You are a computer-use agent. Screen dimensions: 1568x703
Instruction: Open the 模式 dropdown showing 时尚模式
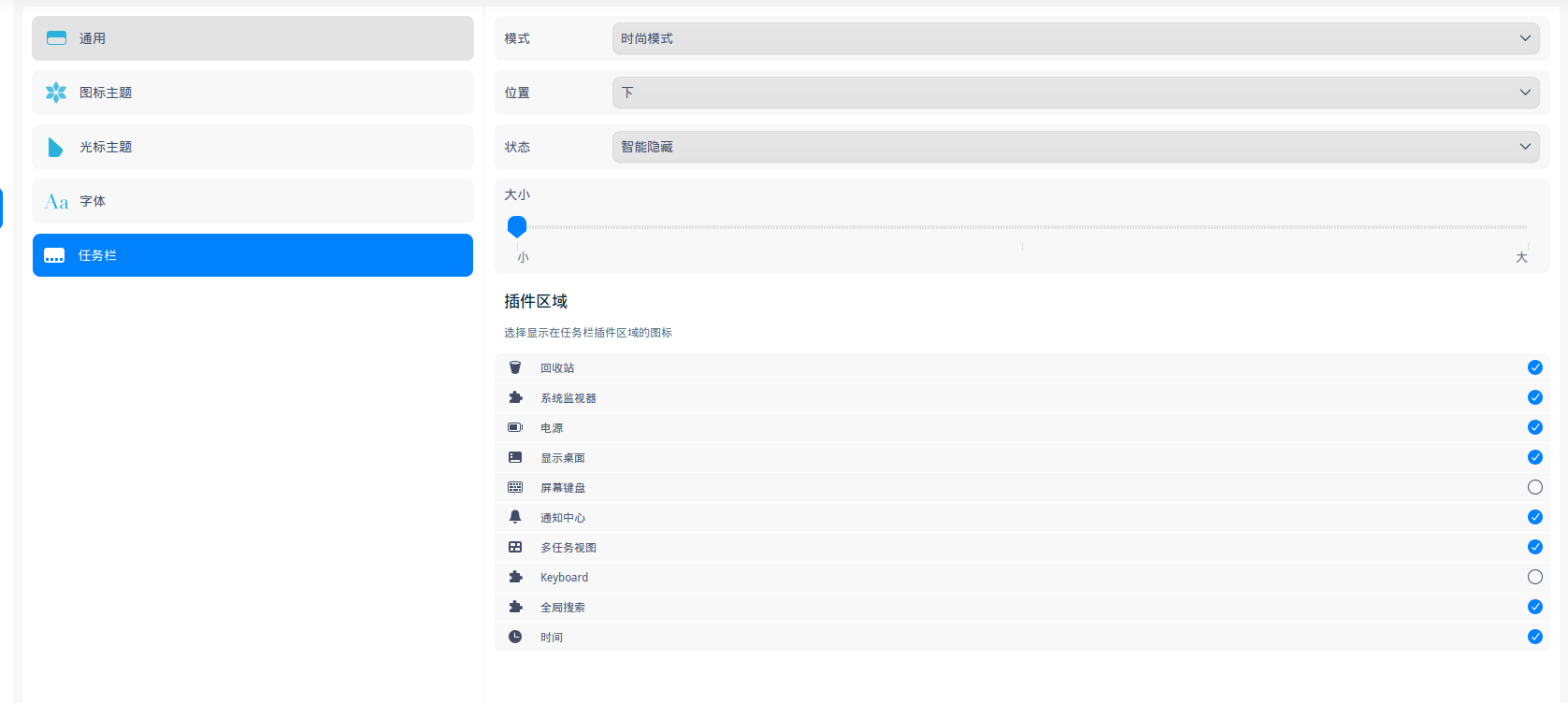(1075, 38)
